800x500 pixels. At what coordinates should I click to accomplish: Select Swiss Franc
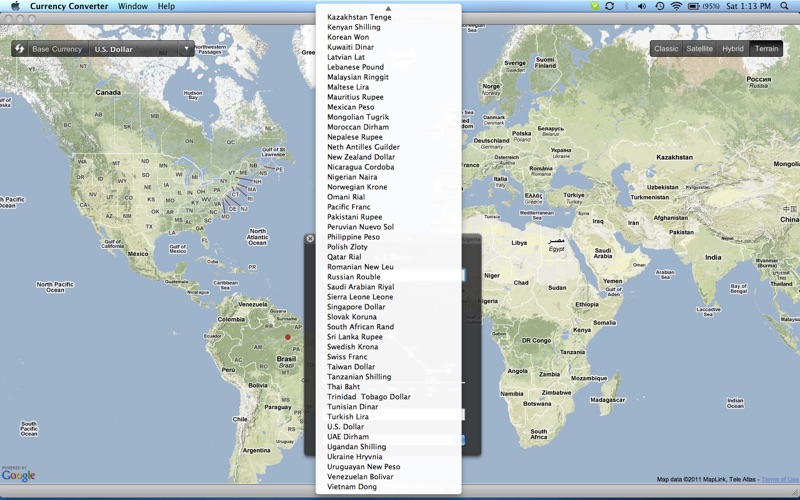coord(389,357)
